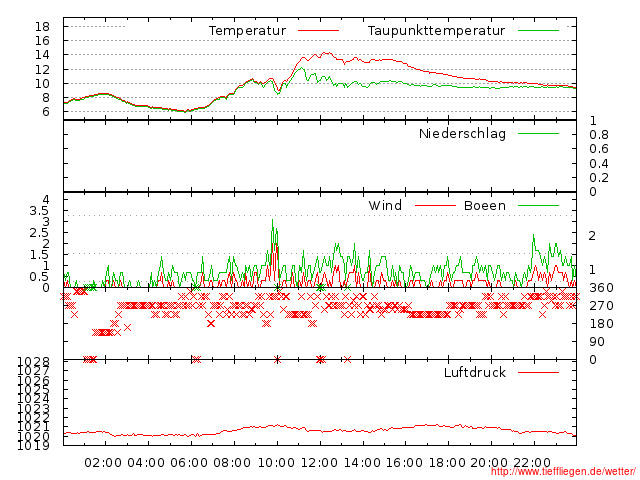This screenshot has width=640, height=480.
Task: Click the 10 temperature axis value
Action: 42,84
